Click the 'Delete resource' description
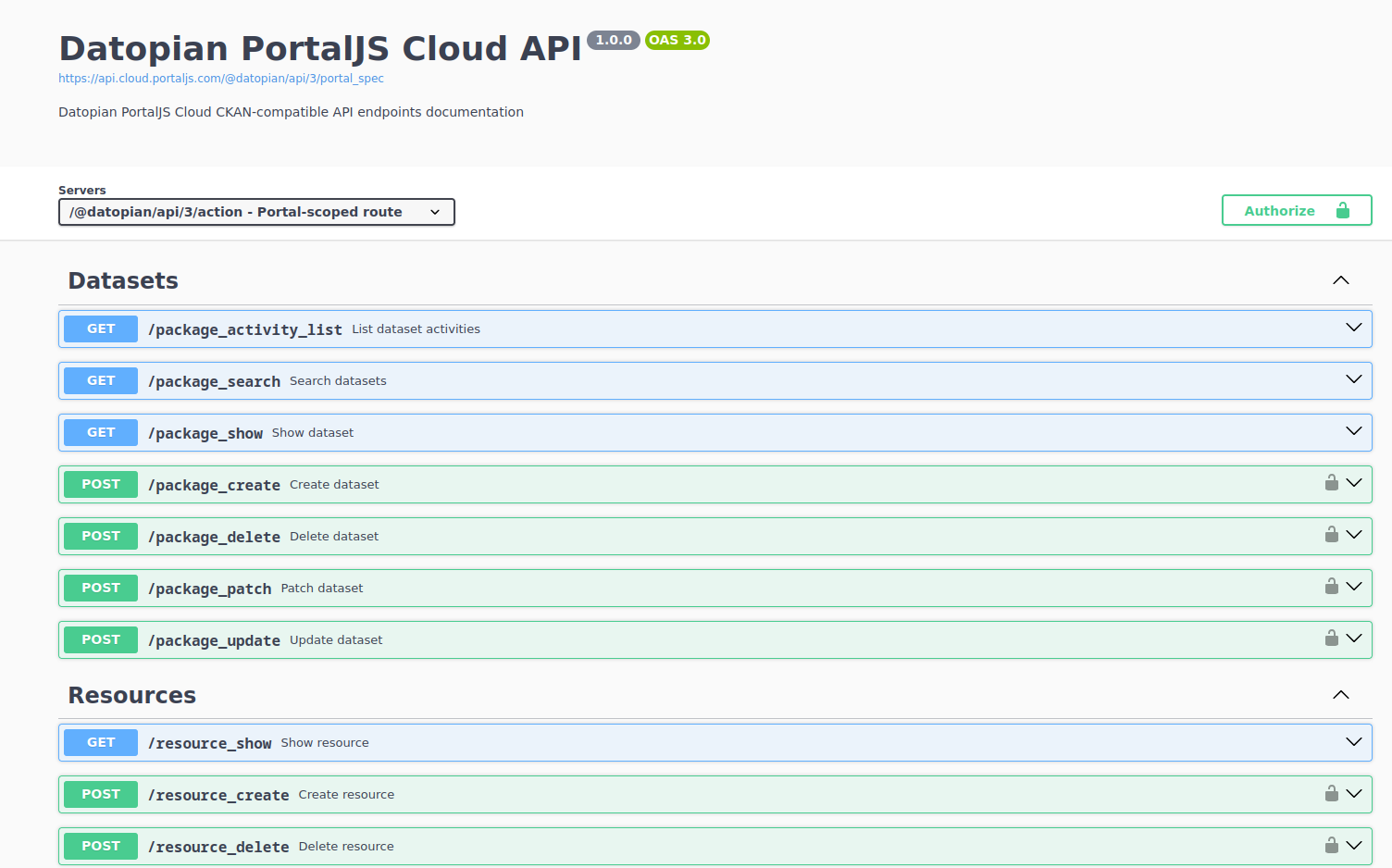The height and width of the screenshot is (868, 1392). click(346, 846)
